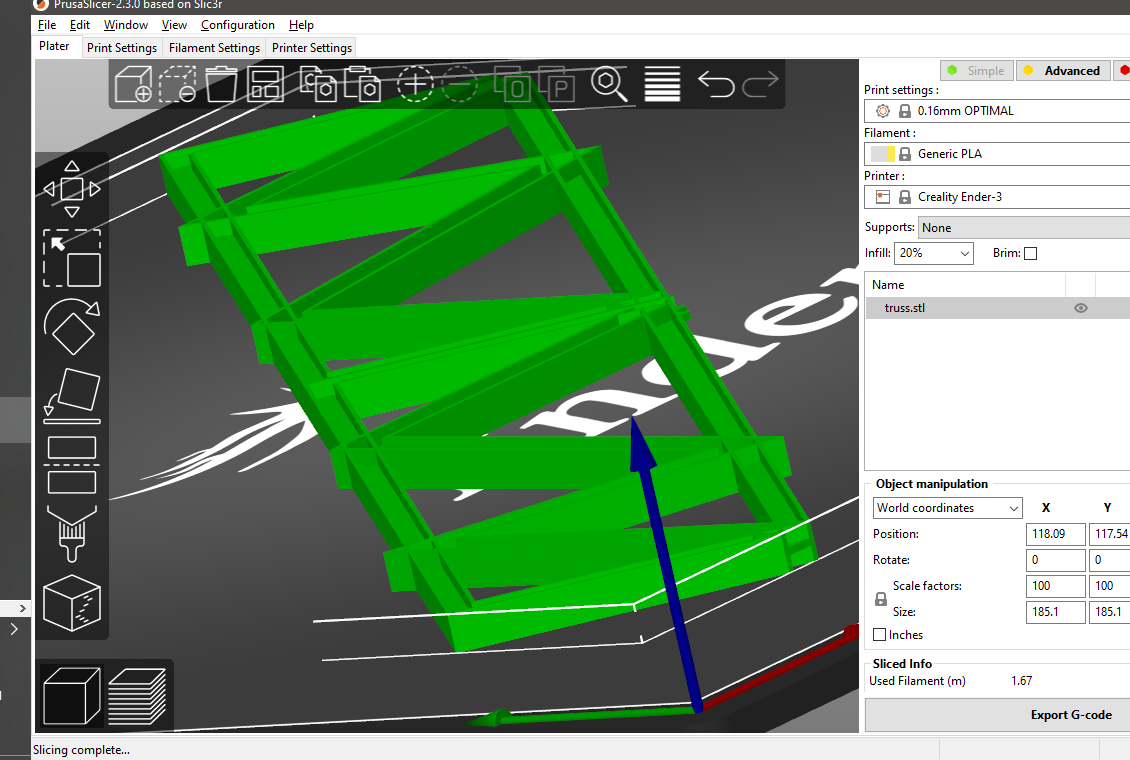Open the Configuration menu

click(238, 25)
